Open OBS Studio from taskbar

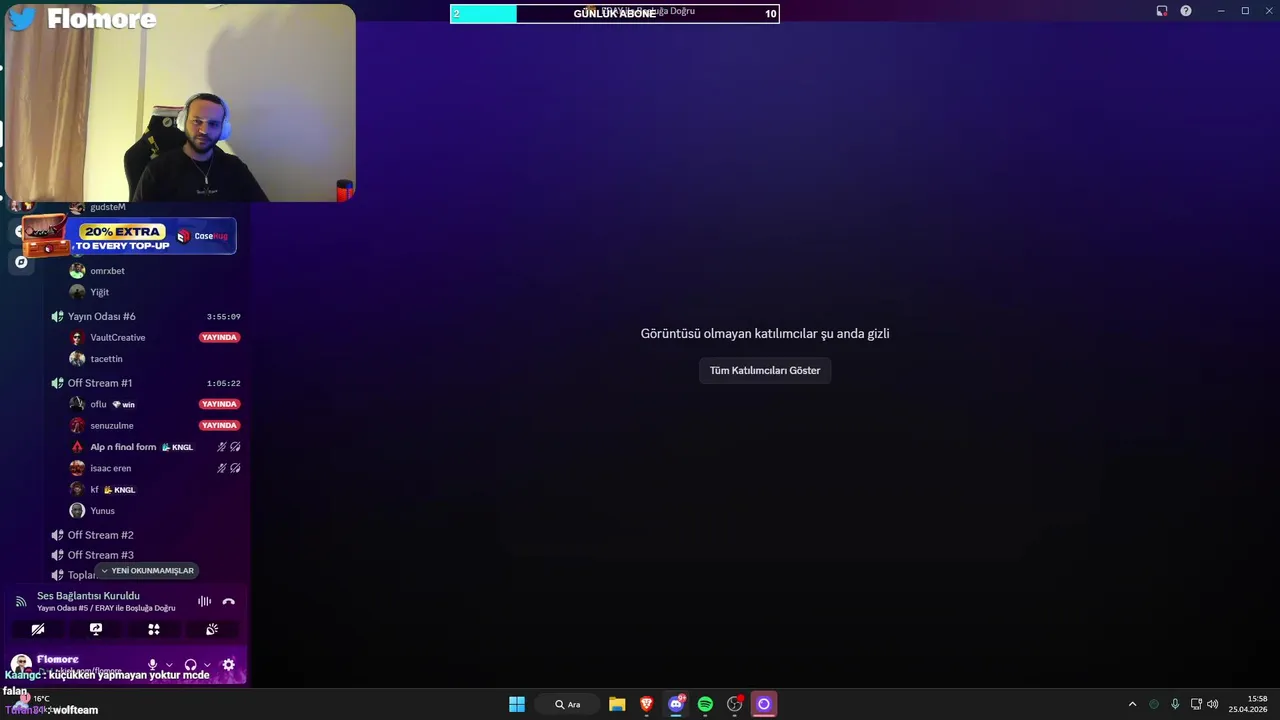pos(735,704)
